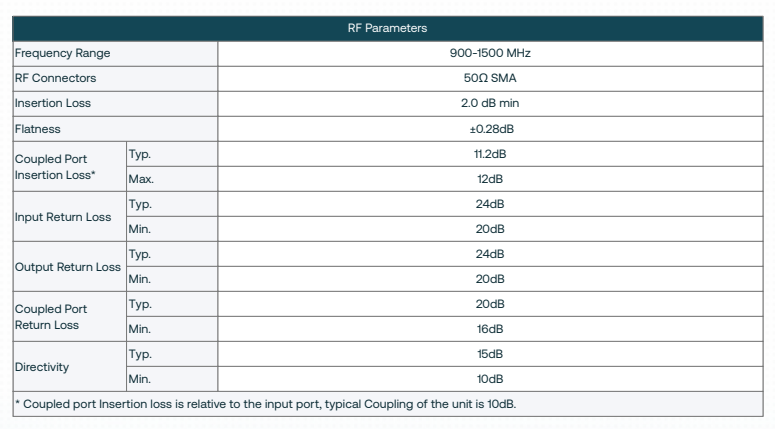775x429 pixels.
Task: Click the 10dB directivity minimum value
Action: (x=490, y=379)
